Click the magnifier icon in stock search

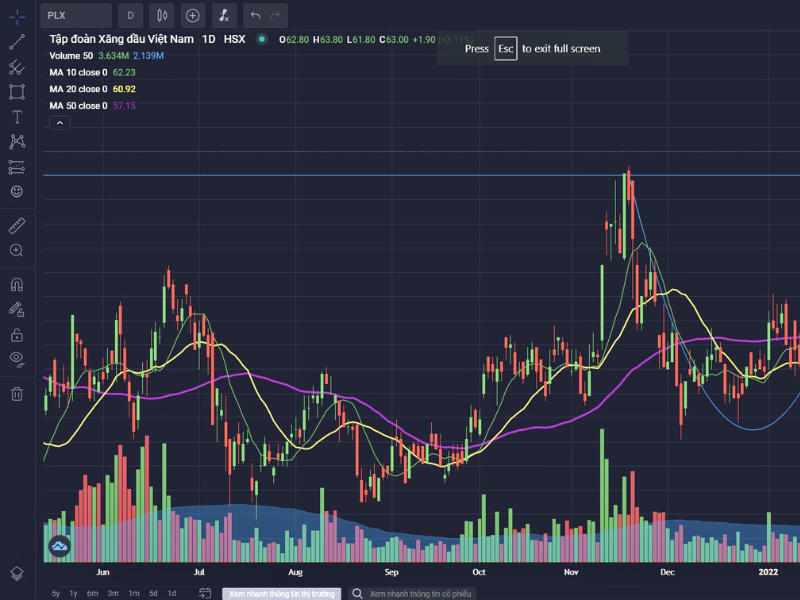(358, 593)
